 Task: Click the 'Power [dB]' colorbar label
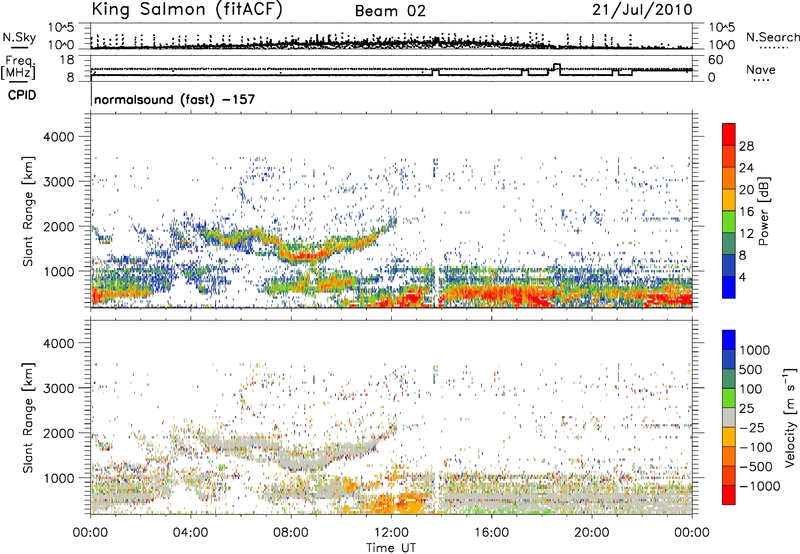(x=763, y=211)
